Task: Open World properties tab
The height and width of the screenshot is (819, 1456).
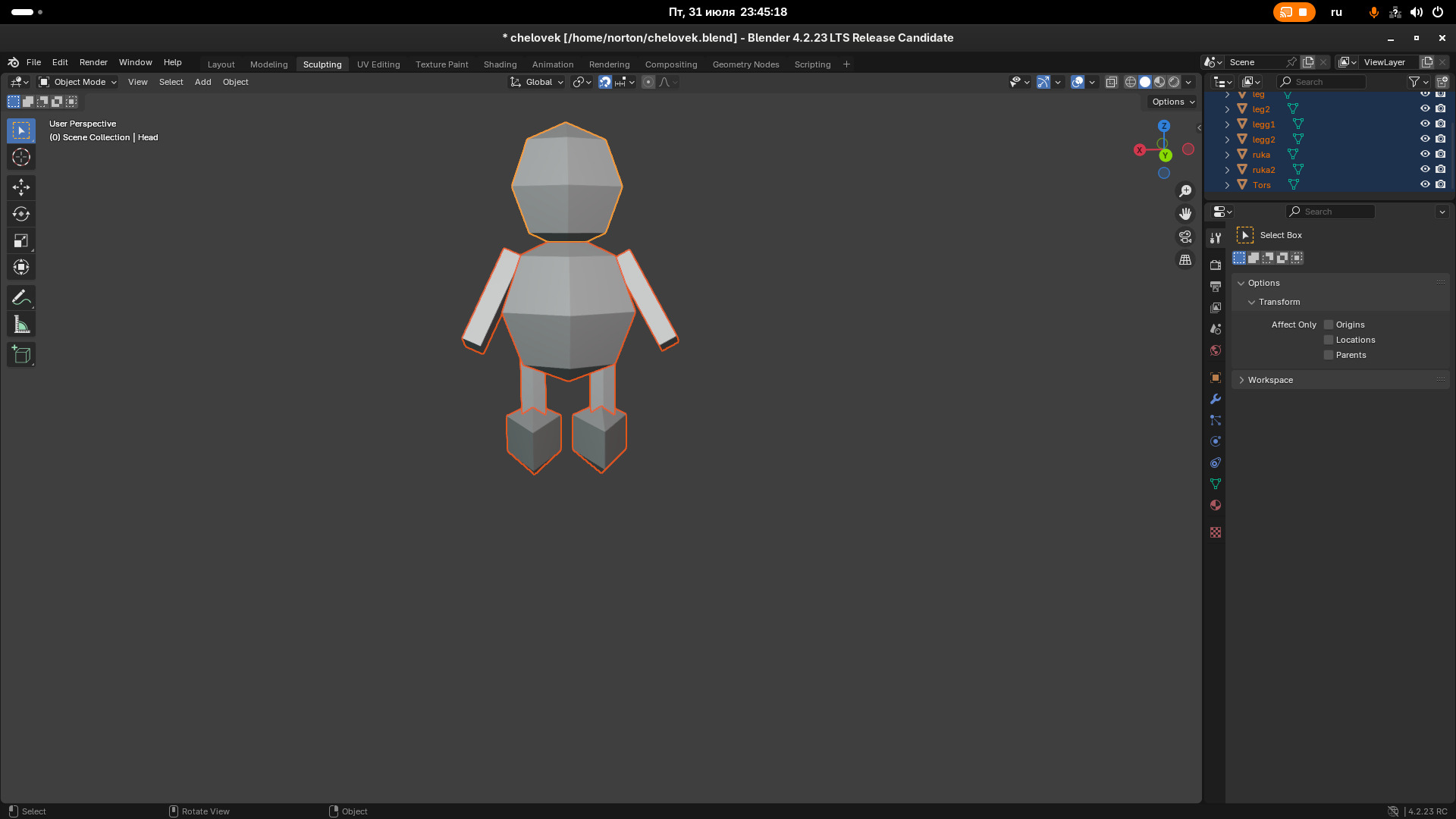Action: [1216, 350]
